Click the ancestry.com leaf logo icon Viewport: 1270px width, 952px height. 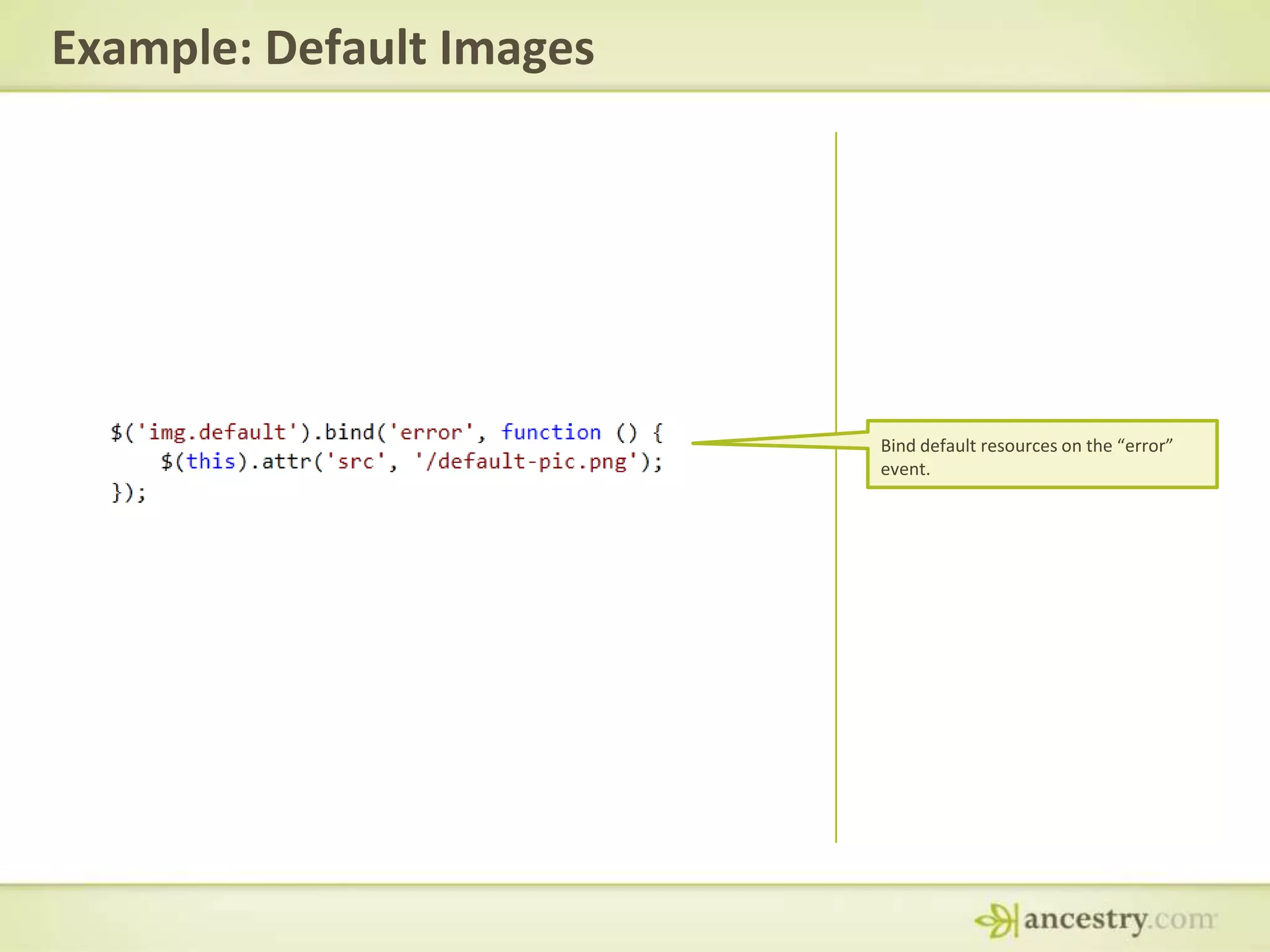click(997, 920)
